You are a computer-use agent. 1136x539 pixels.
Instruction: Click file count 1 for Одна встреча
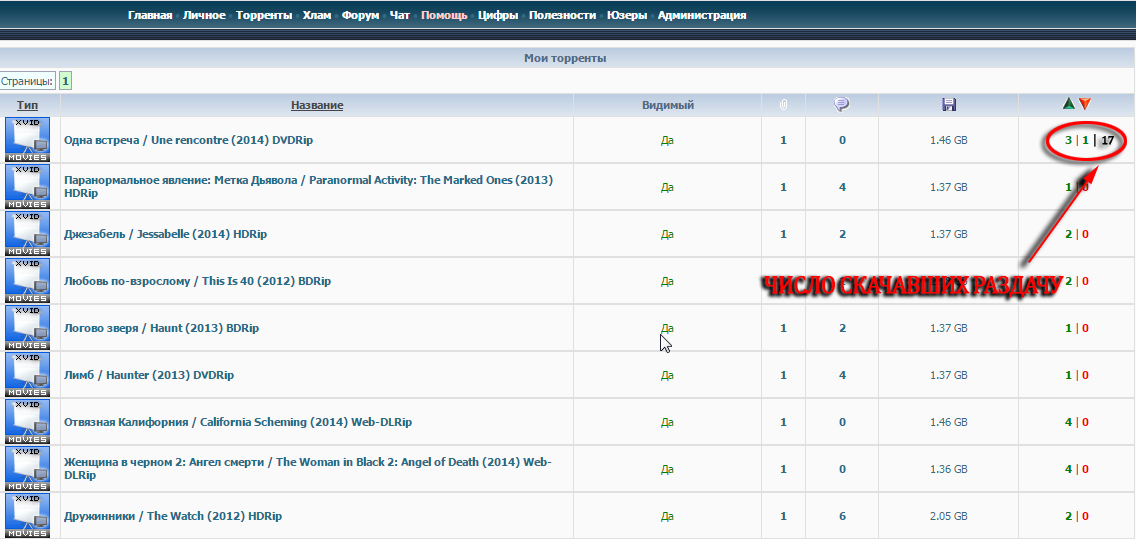coord(783,140)
